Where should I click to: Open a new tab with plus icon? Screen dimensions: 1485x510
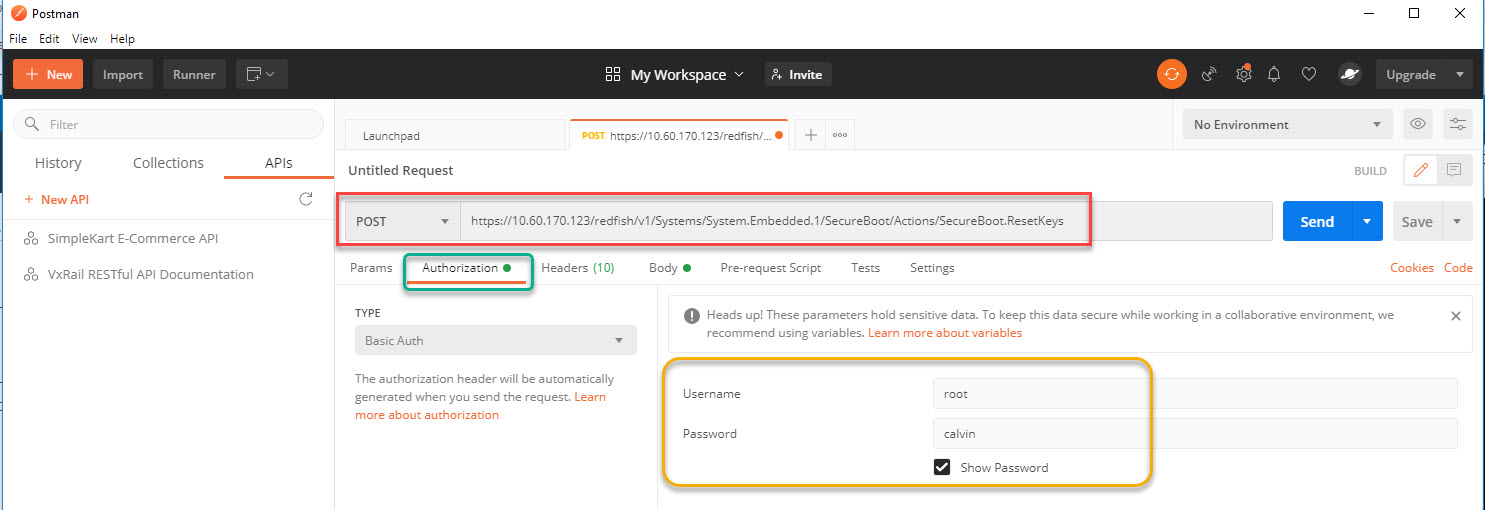point(810,135)
